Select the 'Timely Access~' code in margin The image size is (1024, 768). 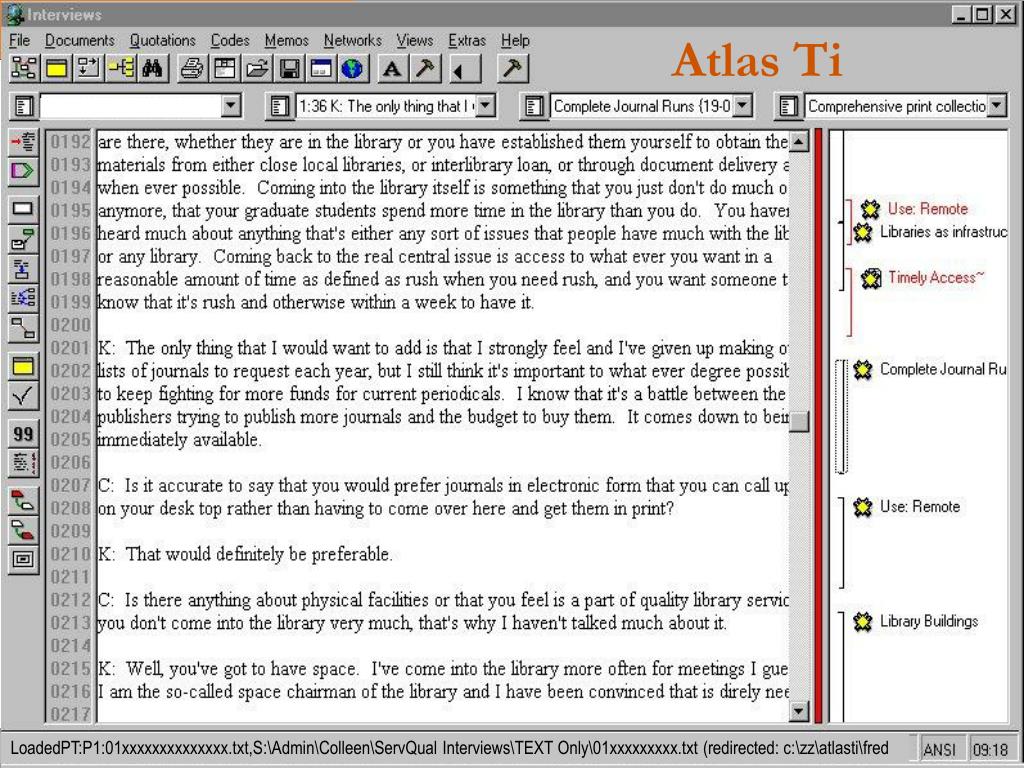936,278
